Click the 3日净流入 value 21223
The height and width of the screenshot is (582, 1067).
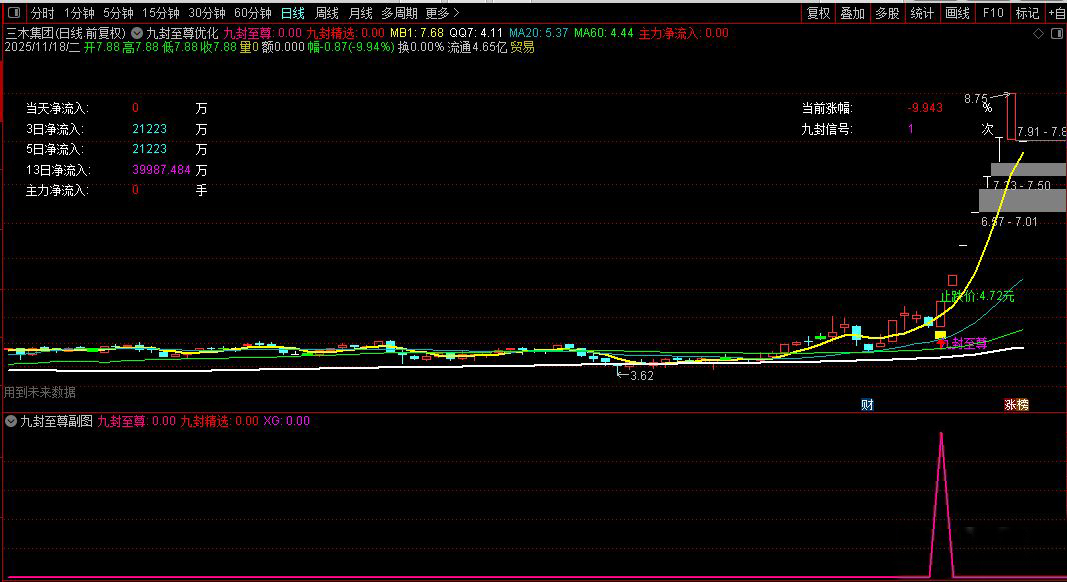click(x=150, y=129)
